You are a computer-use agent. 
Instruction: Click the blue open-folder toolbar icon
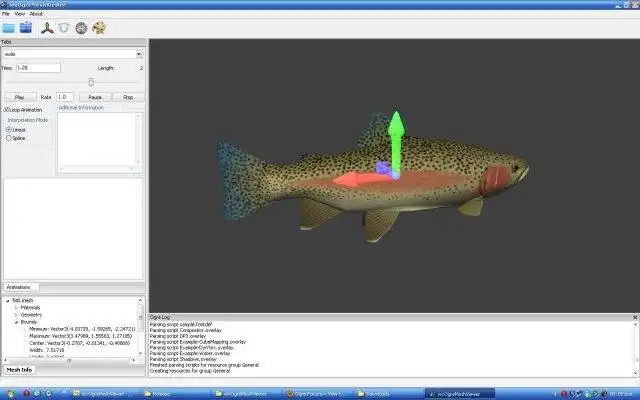[8, 28]
